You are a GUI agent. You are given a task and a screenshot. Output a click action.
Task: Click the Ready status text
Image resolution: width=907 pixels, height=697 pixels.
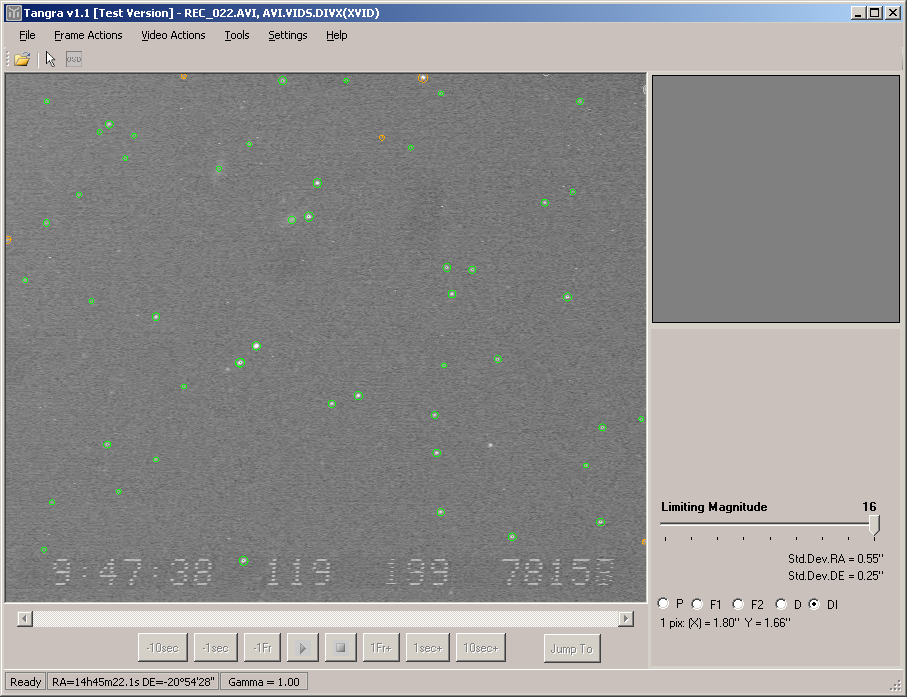[25, 682]
